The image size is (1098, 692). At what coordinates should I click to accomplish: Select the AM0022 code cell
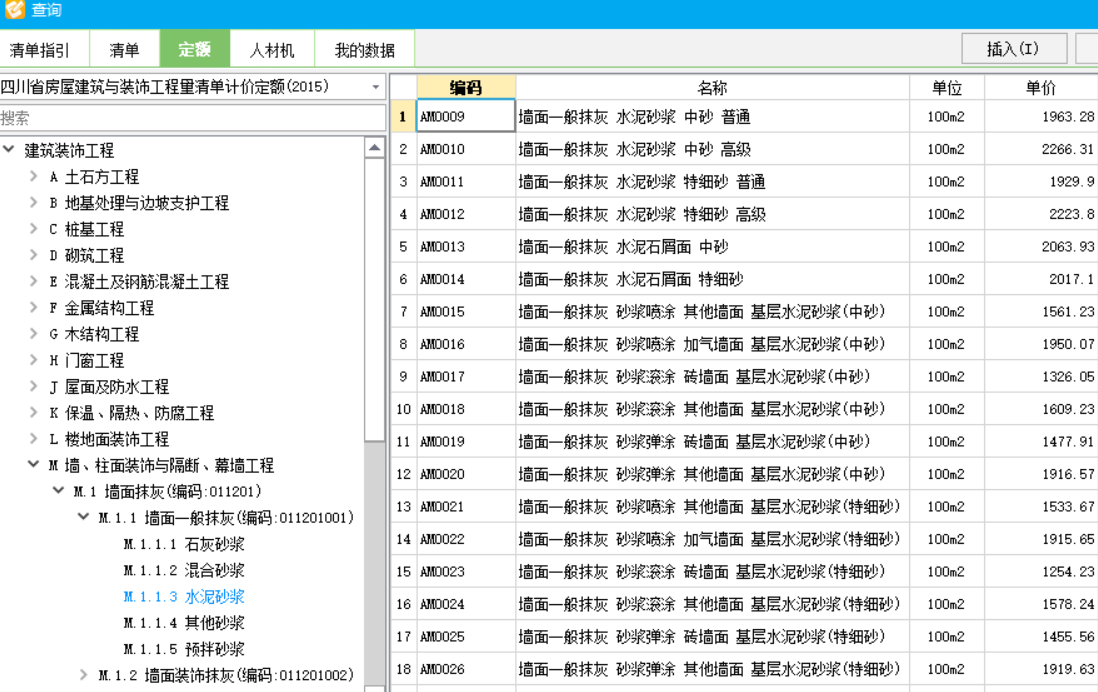(466, 539)
